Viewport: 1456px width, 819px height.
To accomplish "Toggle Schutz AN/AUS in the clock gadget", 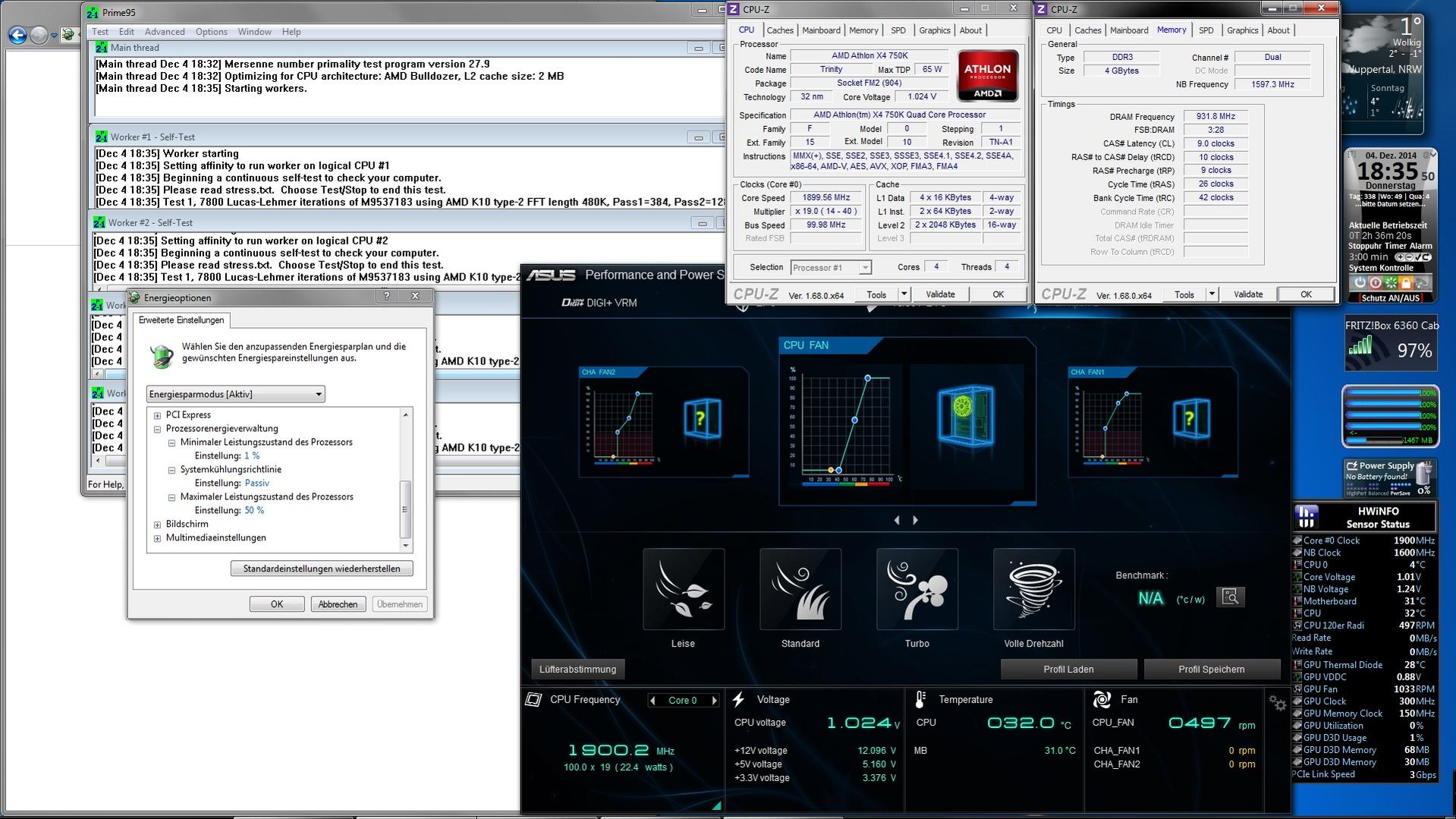I will point(1391,298).
